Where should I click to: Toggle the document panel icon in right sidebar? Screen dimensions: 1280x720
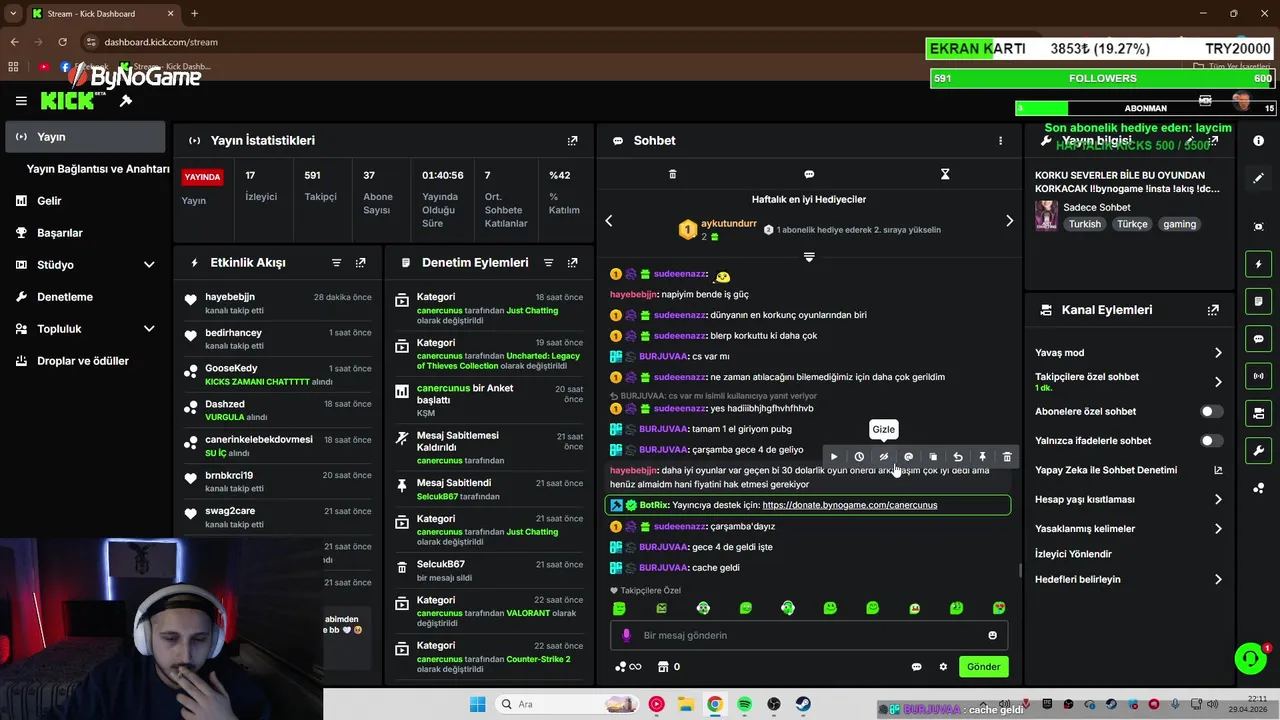pyautogui.click(x=1258, y=301)
